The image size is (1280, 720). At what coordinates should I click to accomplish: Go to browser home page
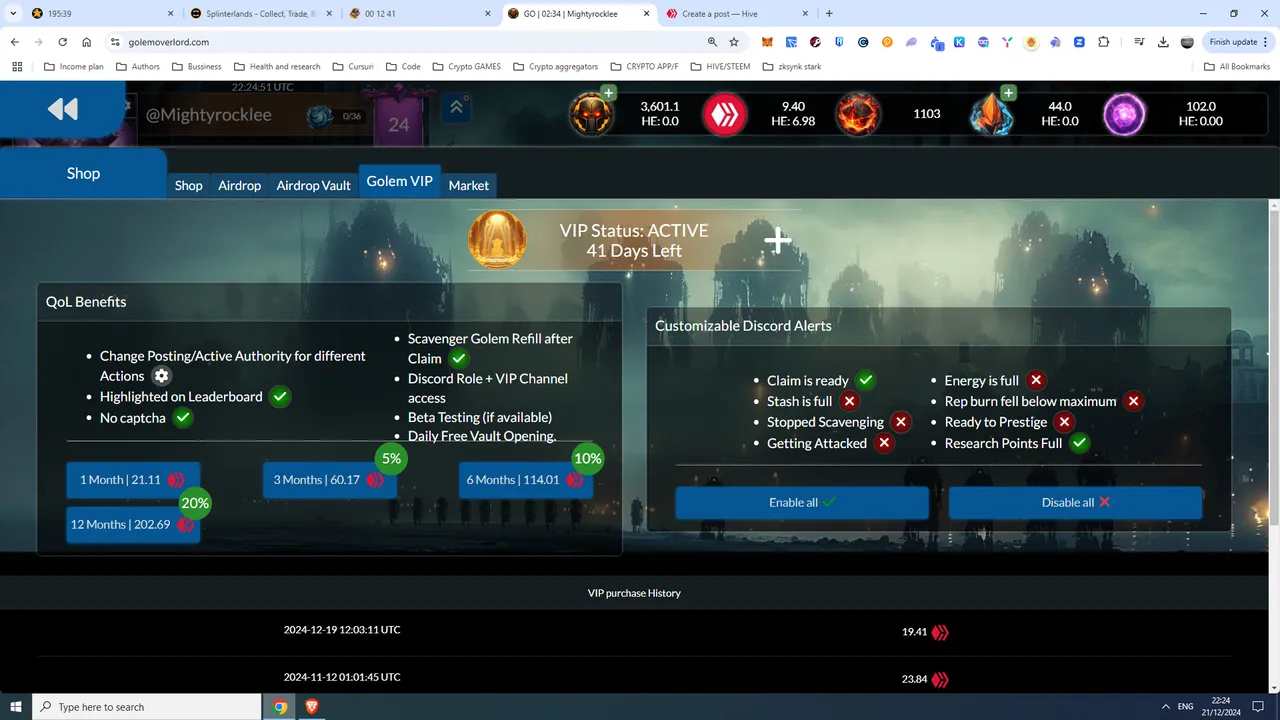tap(87, 42)
